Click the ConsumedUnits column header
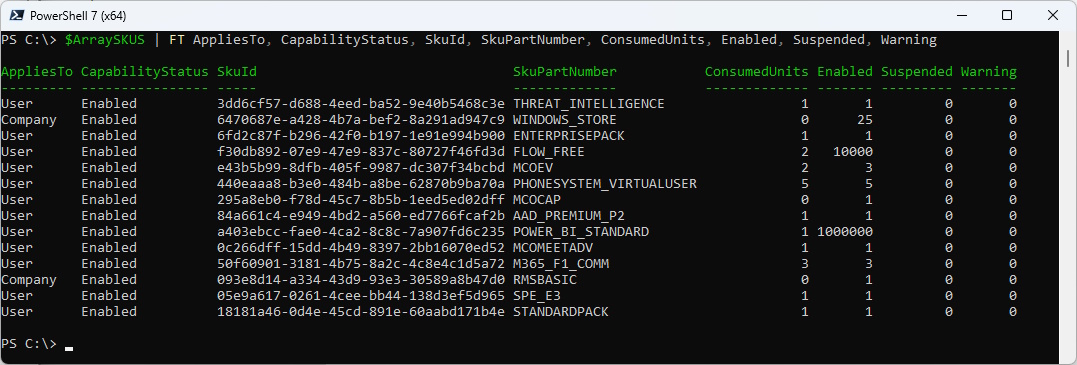This screenshot has width=1077, height=365. (x=756, y=71)
